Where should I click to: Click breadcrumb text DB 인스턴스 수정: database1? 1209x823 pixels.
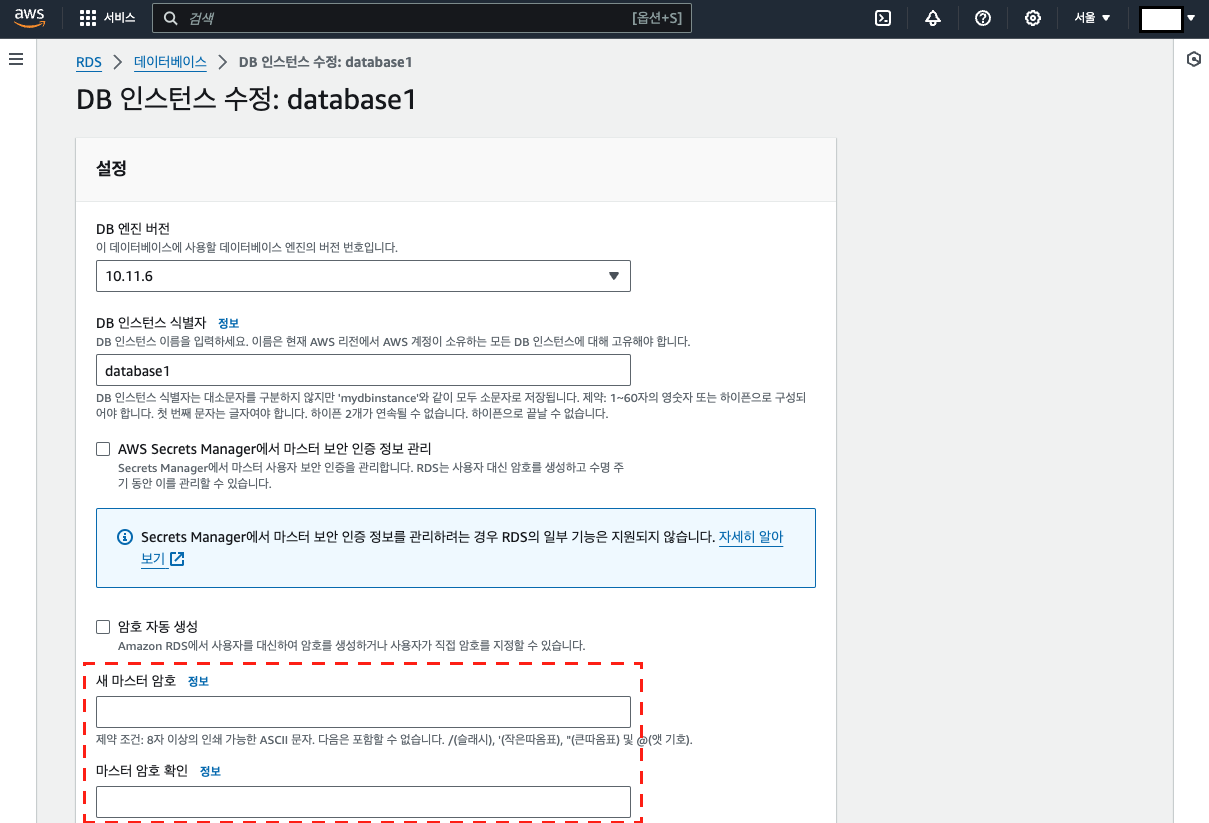[326, 62]
